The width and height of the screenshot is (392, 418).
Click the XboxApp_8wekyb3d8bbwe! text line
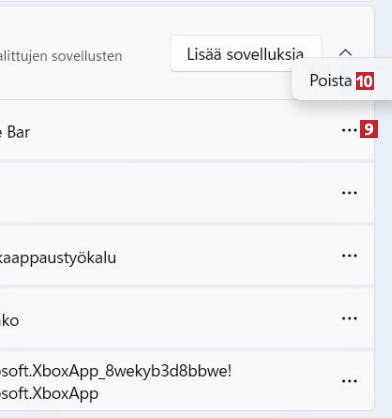pos(115,371)
